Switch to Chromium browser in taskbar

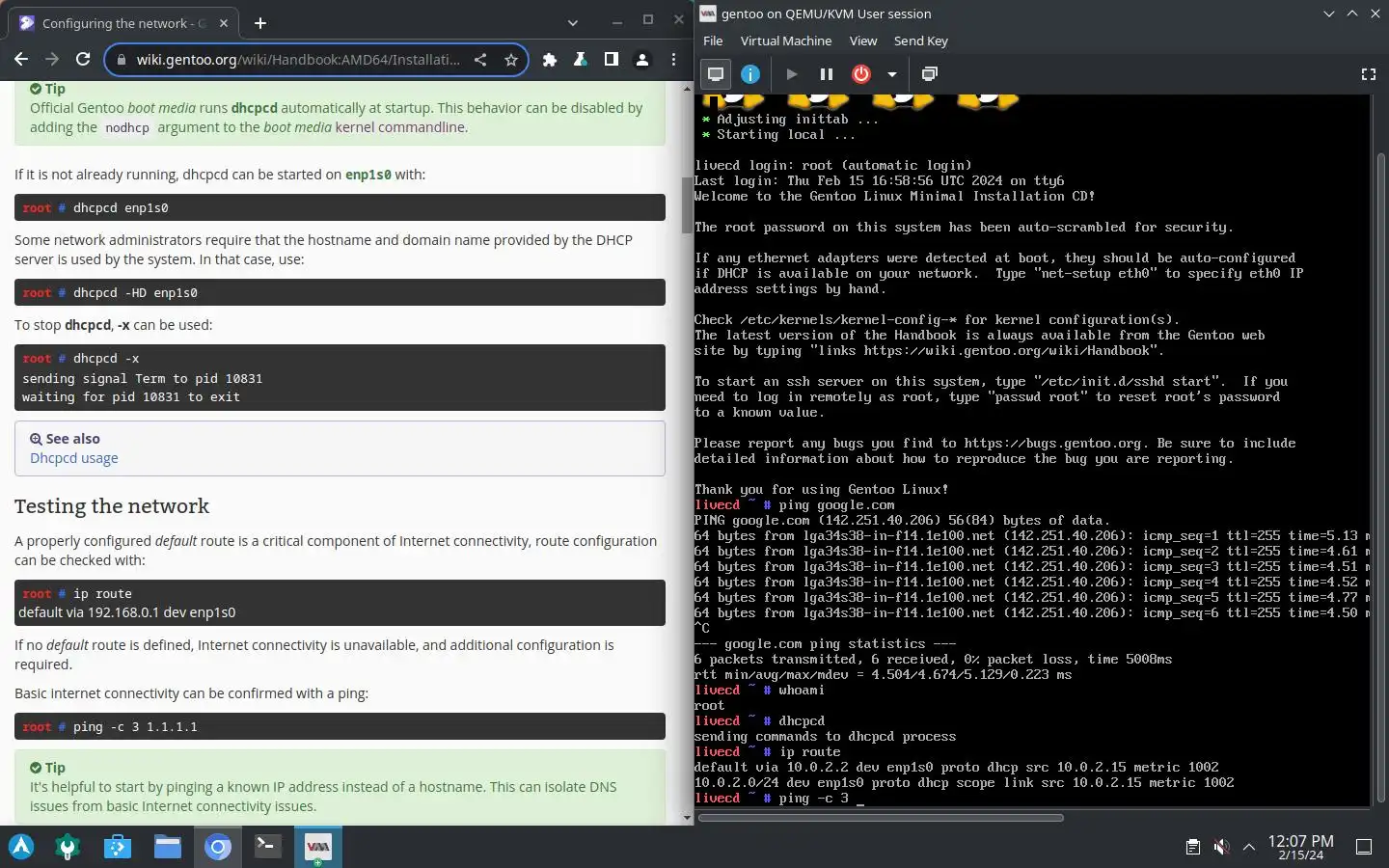click(x=218, y=847)
